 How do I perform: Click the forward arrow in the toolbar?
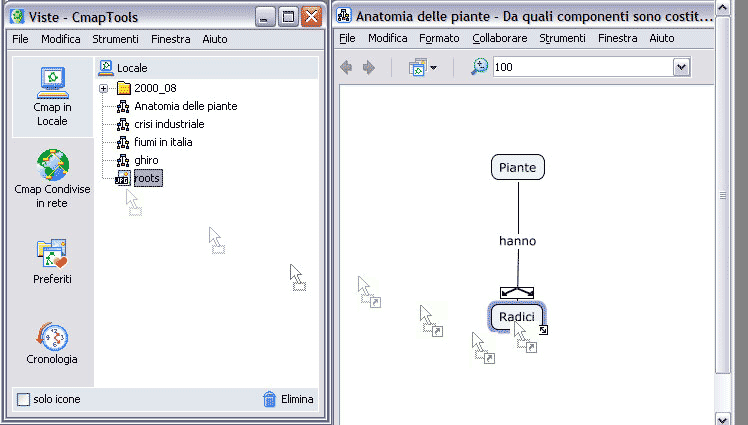click(368, 67)
